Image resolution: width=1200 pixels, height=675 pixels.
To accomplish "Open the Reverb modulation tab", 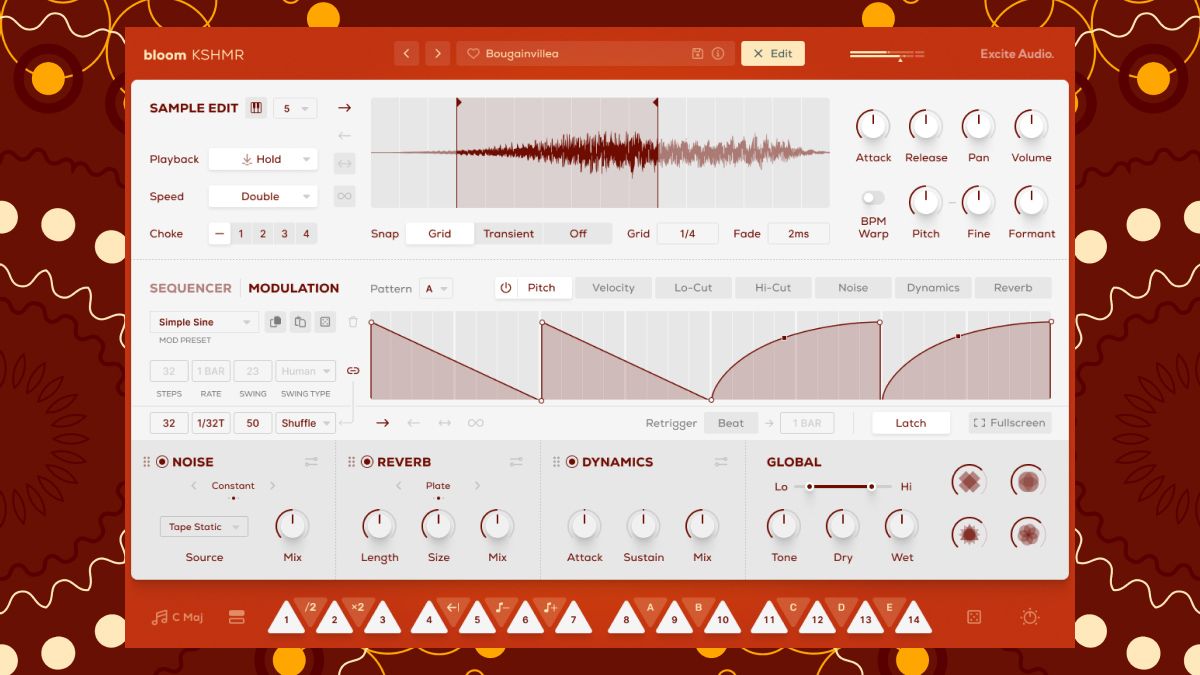I will click(x=1013, y=288).
